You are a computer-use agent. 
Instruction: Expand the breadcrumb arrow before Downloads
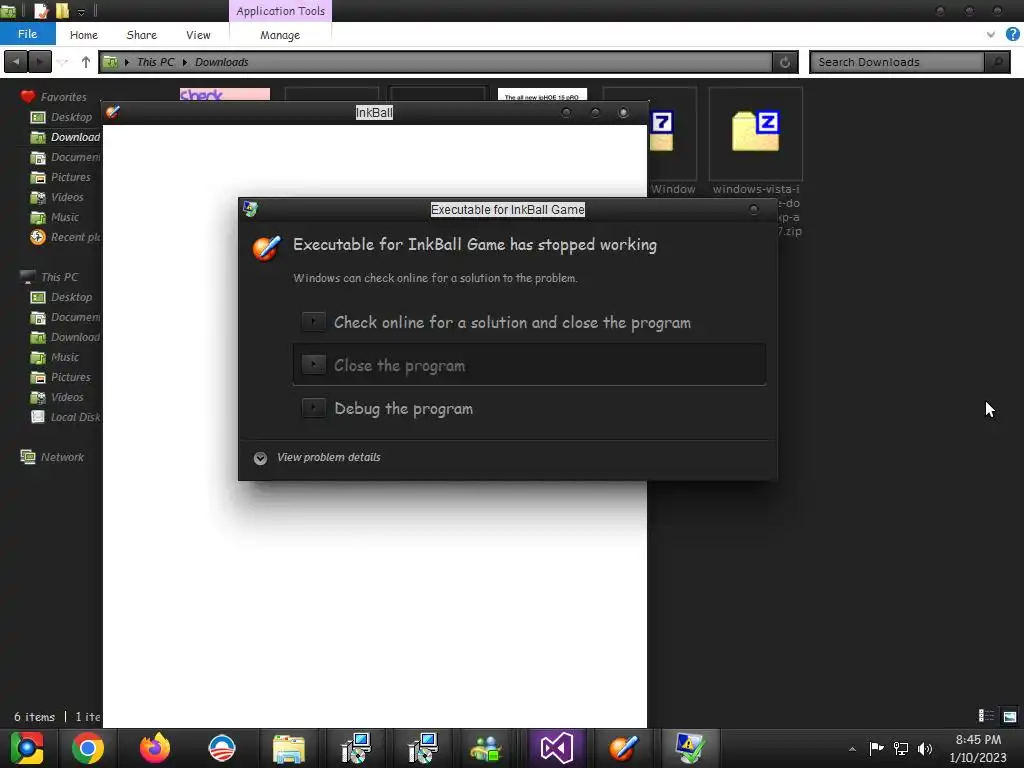(x=185, y=62)
